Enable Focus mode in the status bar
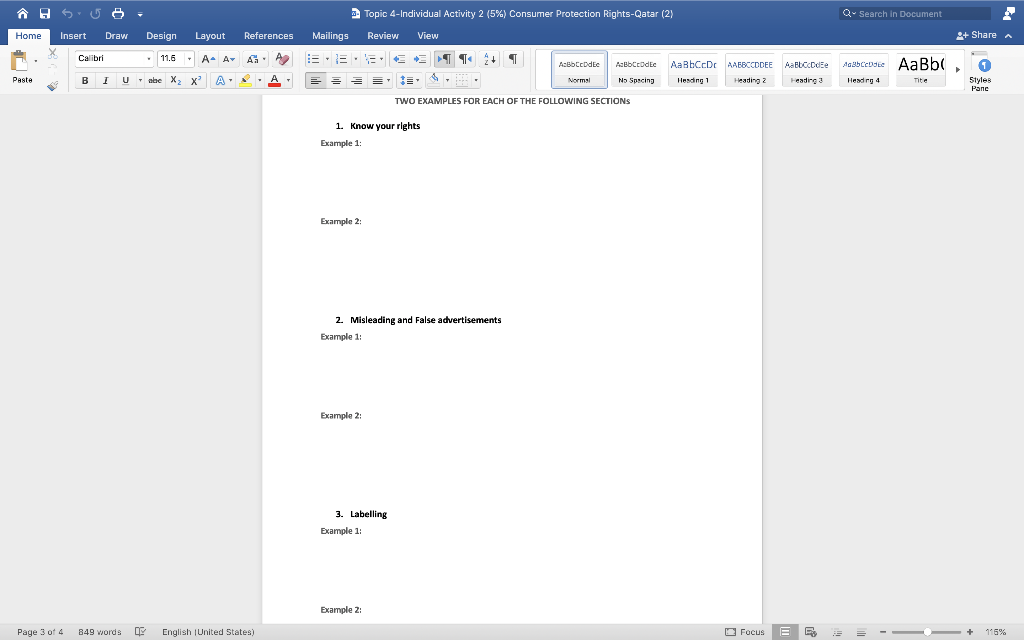The height and width of the screenshot is (640, 1024). point(744,632)
